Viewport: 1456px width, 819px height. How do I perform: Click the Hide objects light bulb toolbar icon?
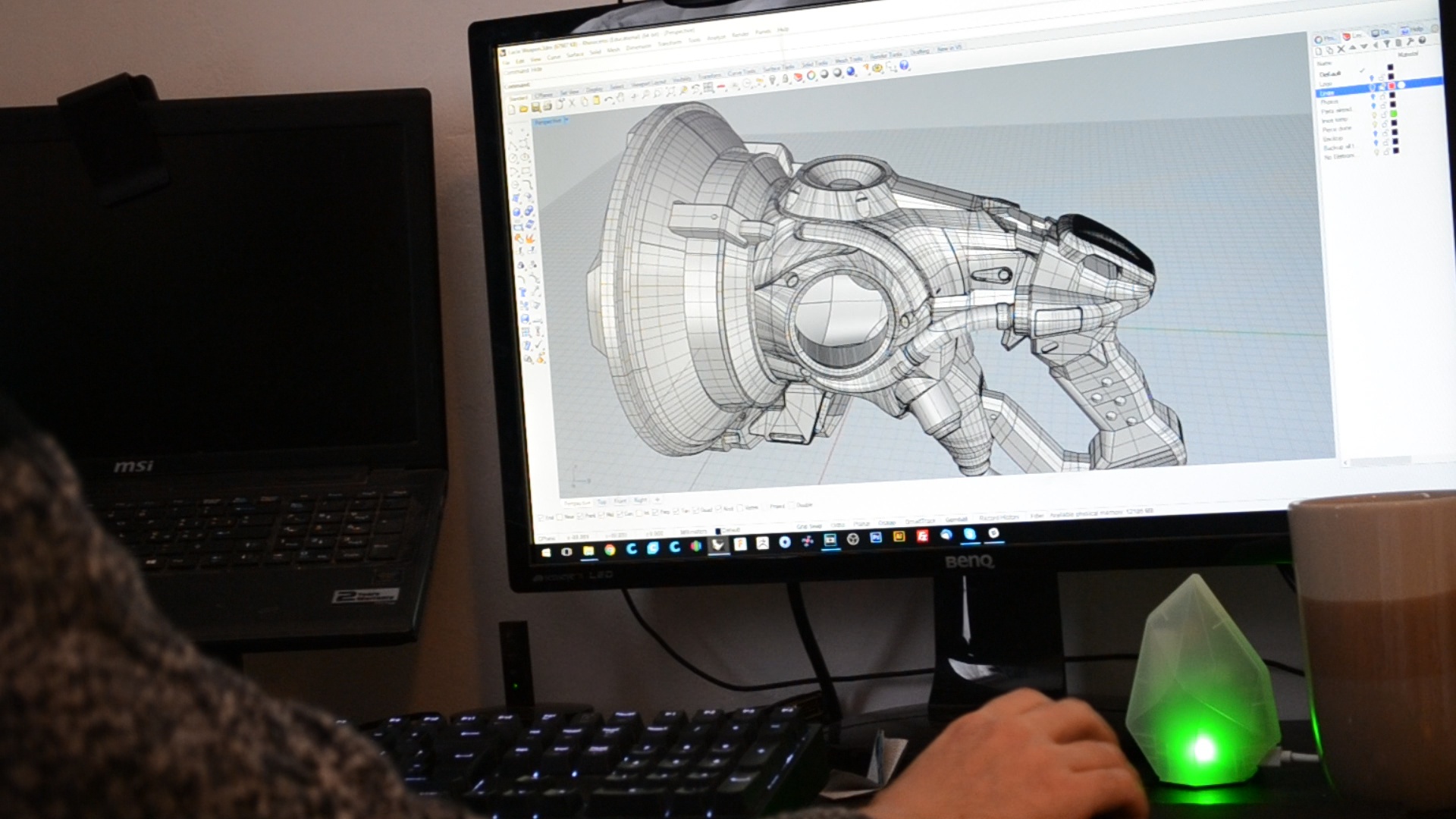tap(773, 80)
